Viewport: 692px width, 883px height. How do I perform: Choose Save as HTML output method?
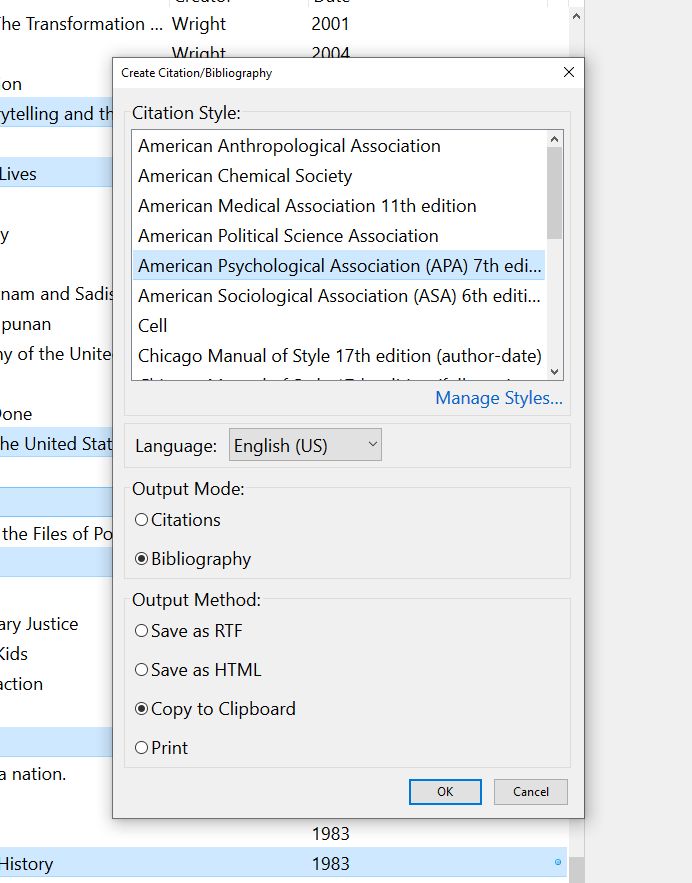pos(198,670)
